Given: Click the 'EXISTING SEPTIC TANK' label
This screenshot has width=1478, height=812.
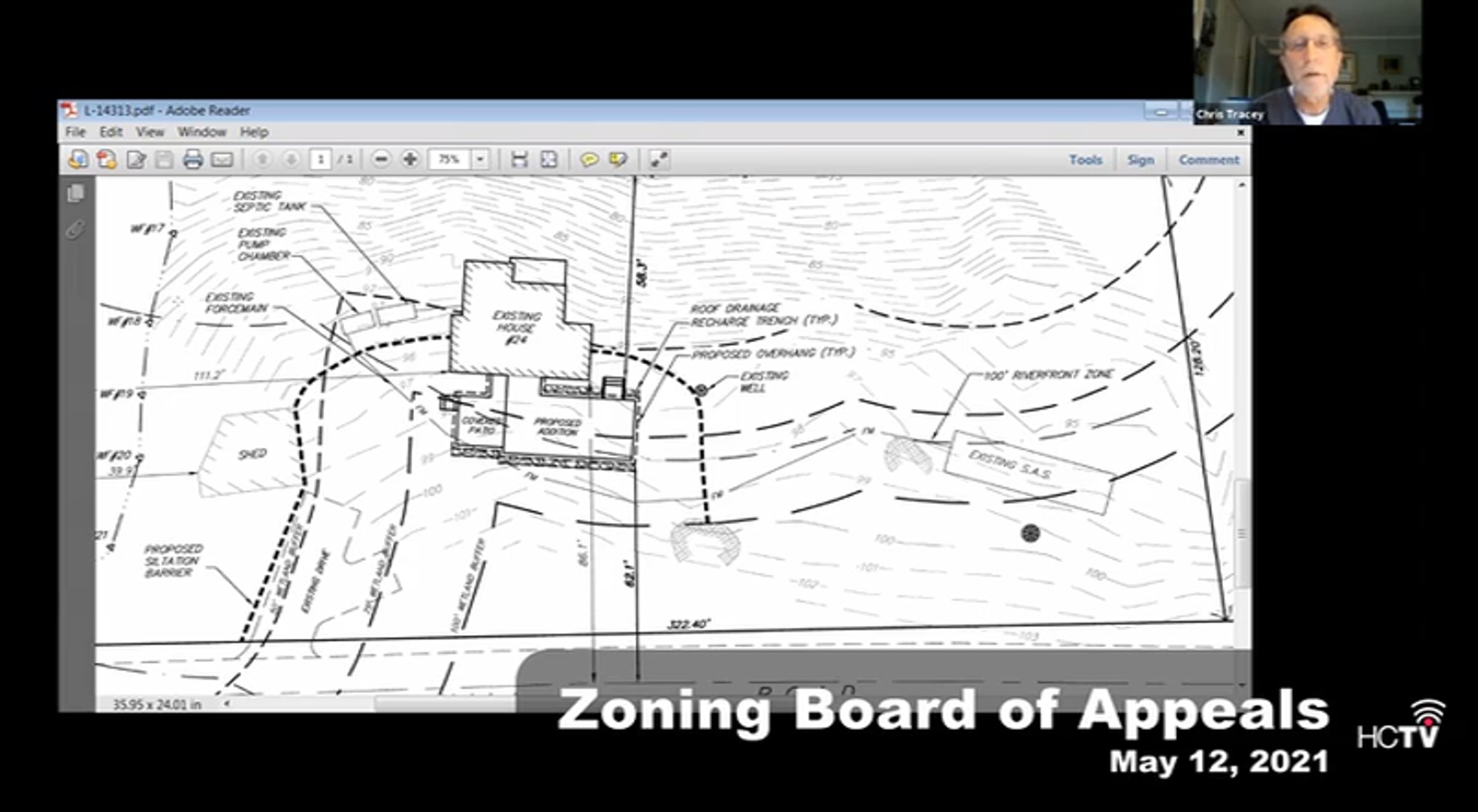Looking at the screenshot, I should point(269,201).
